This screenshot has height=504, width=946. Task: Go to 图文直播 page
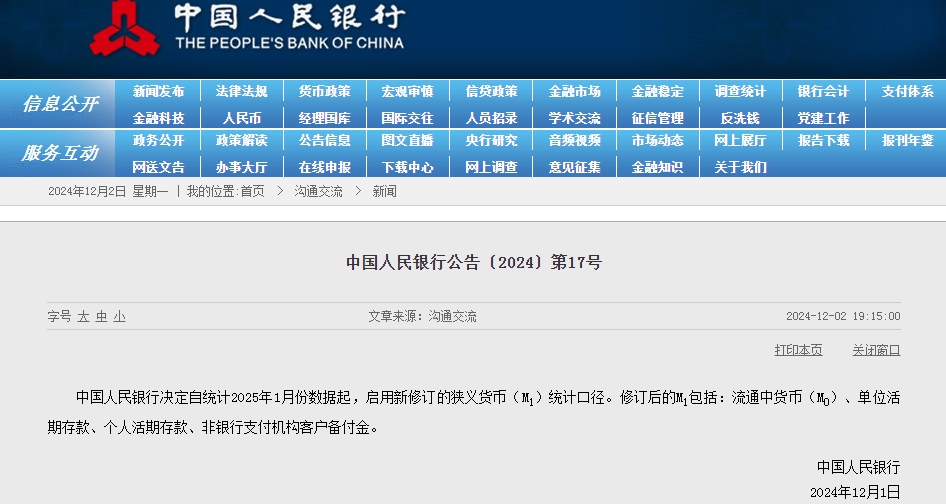point(408,141)
